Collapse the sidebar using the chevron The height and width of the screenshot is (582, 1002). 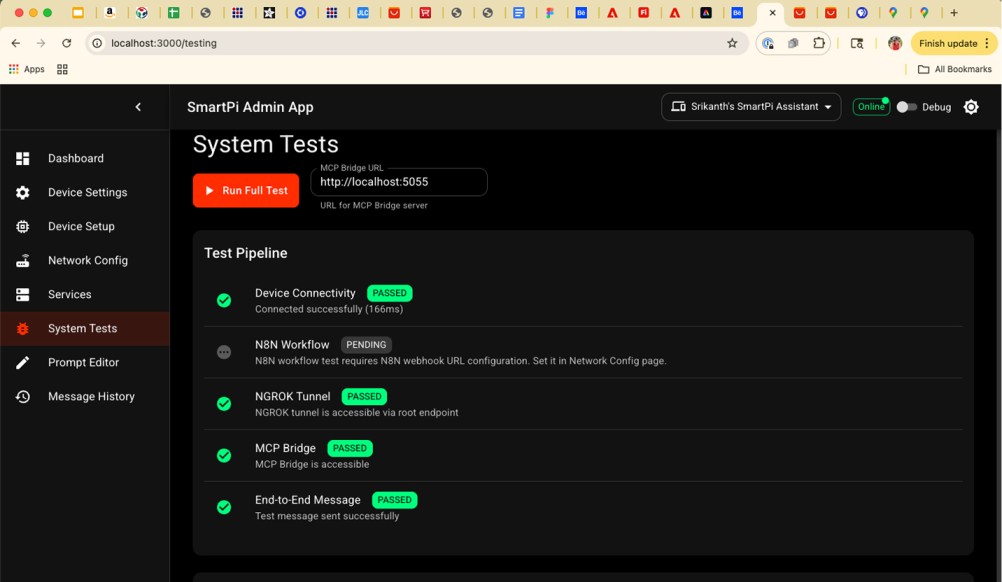click(x=139, y=107)
